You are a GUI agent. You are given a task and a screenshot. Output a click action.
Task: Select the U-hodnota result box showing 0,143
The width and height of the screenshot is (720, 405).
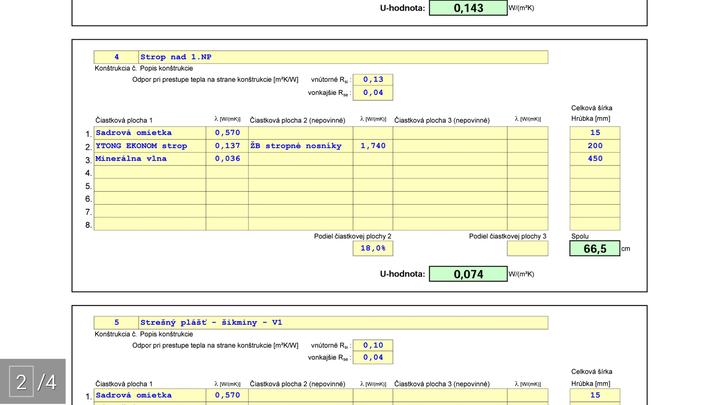[x=468, y=8]
